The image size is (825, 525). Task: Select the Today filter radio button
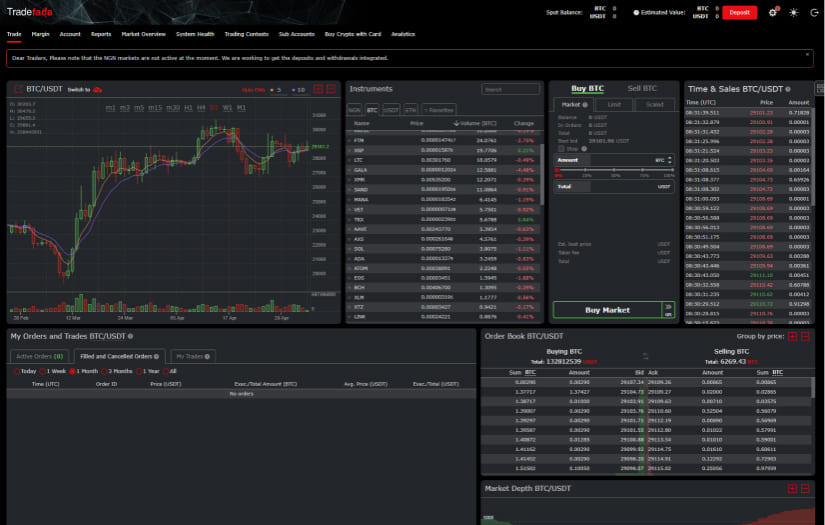(x=17, y=371)
